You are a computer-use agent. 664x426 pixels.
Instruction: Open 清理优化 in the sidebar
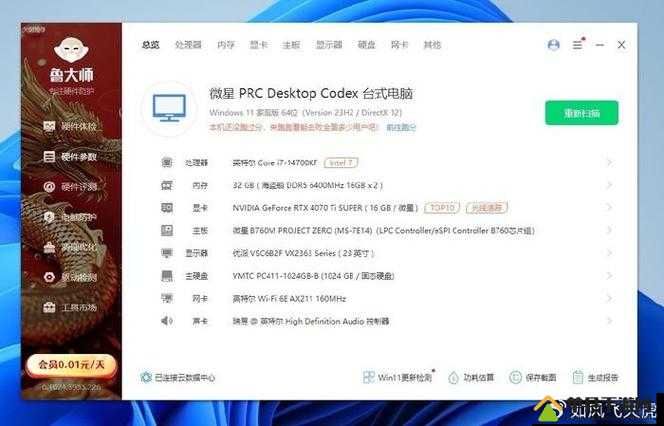point(70,247)
